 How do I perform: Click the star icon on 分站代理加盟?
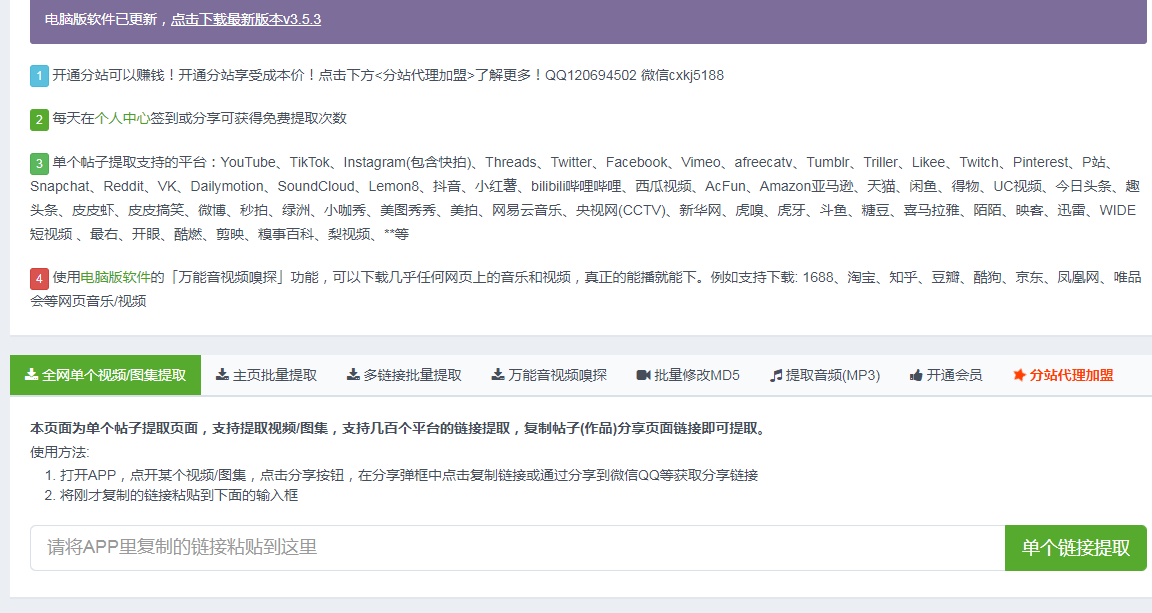1019,375
